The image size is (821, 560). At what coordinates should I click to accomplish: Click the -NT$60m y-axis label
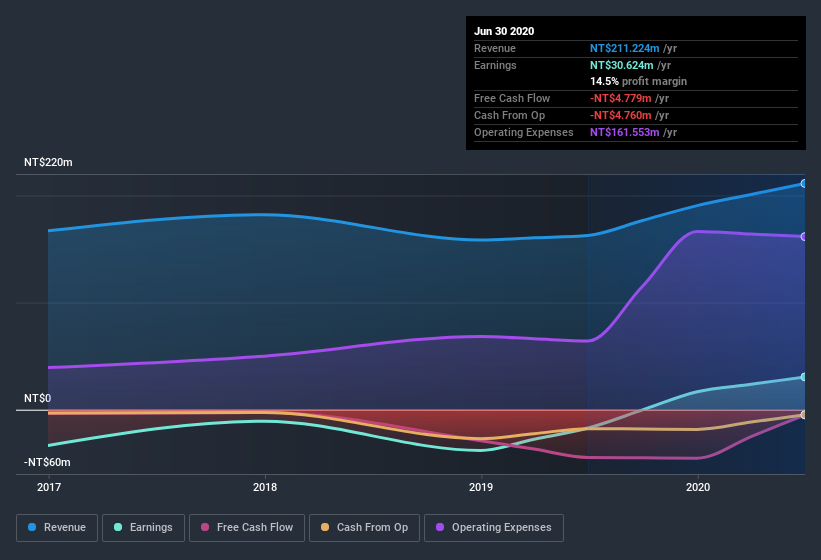(x=47, y=462)
